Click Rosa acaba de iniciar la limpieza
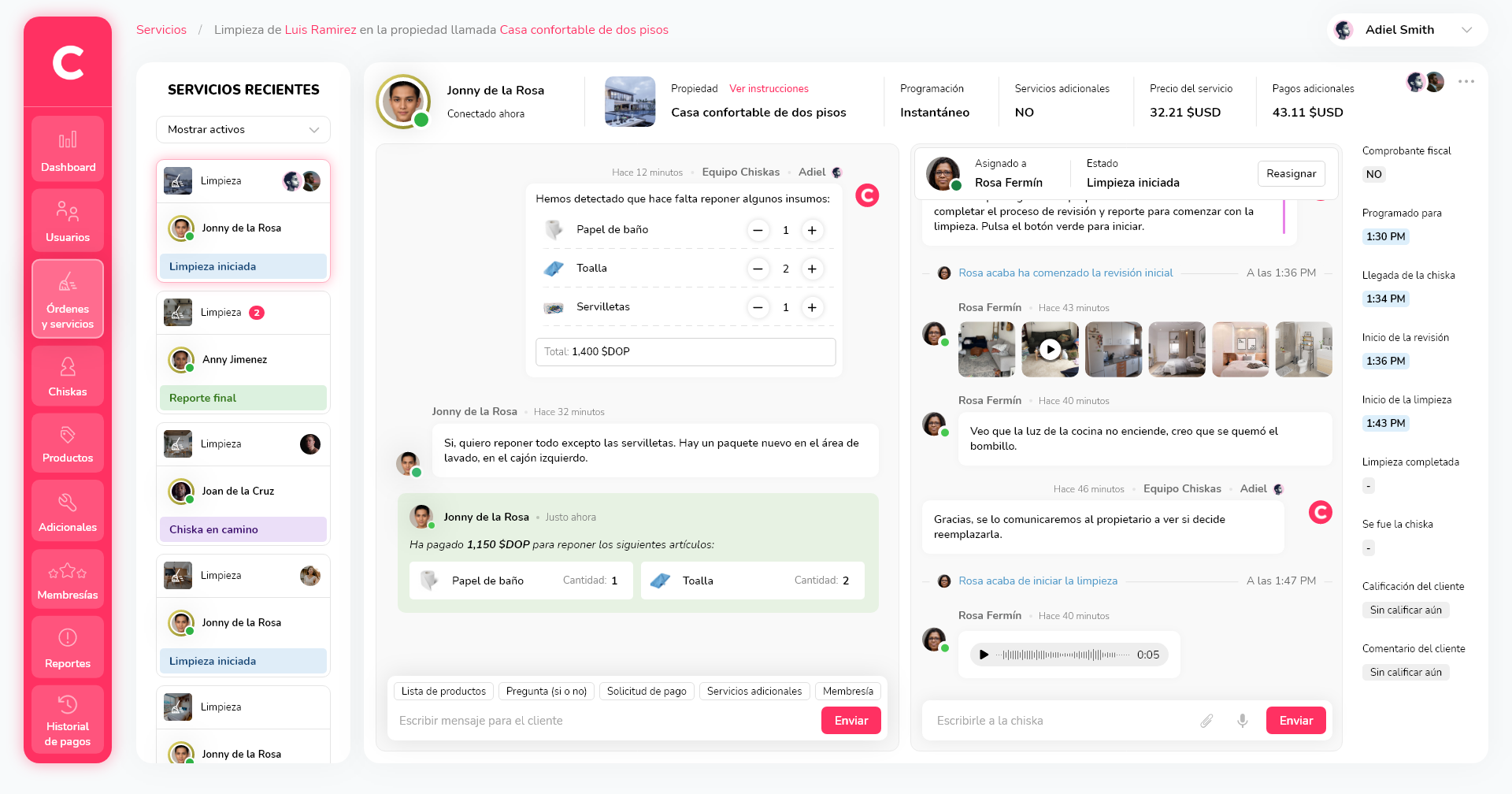Screen dimensions: 1512x794 click(1038, 581)
